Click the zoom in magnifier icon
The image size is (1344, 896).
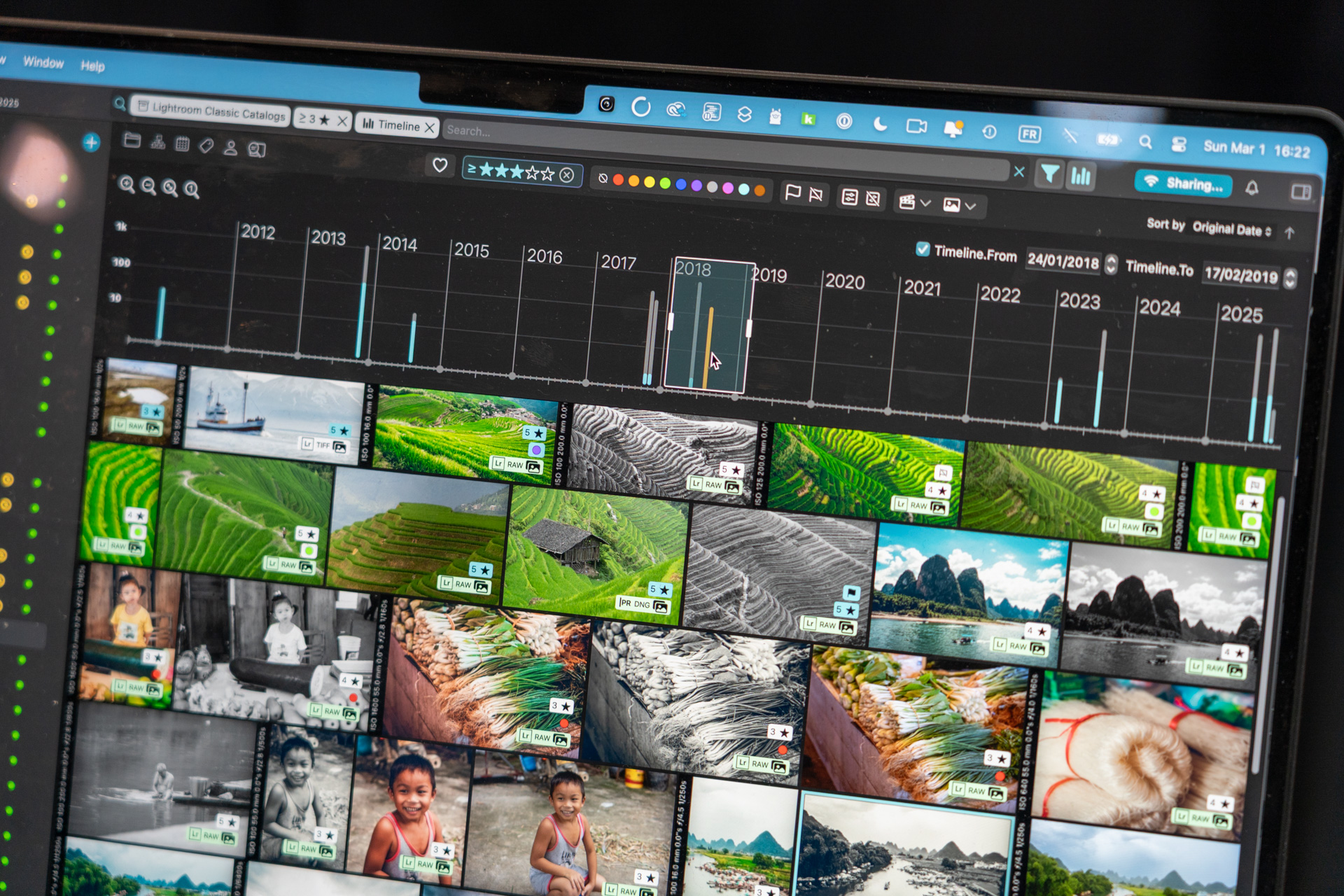(127, 184)
